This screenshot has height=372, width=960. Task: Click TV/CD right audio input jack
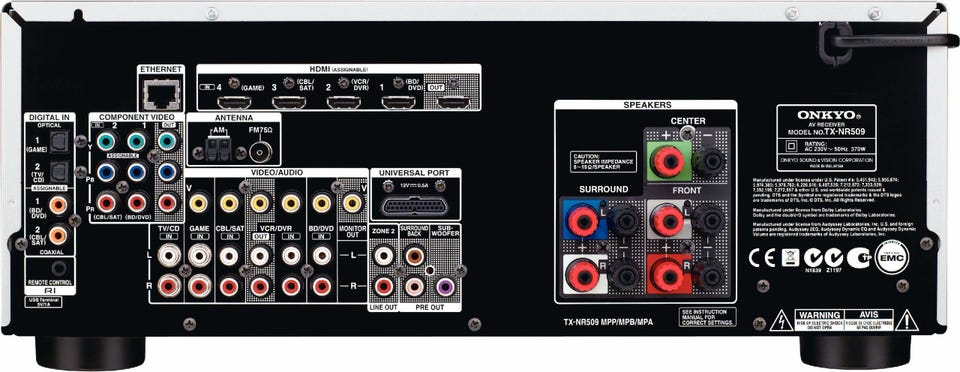click(x=169, y=286)
